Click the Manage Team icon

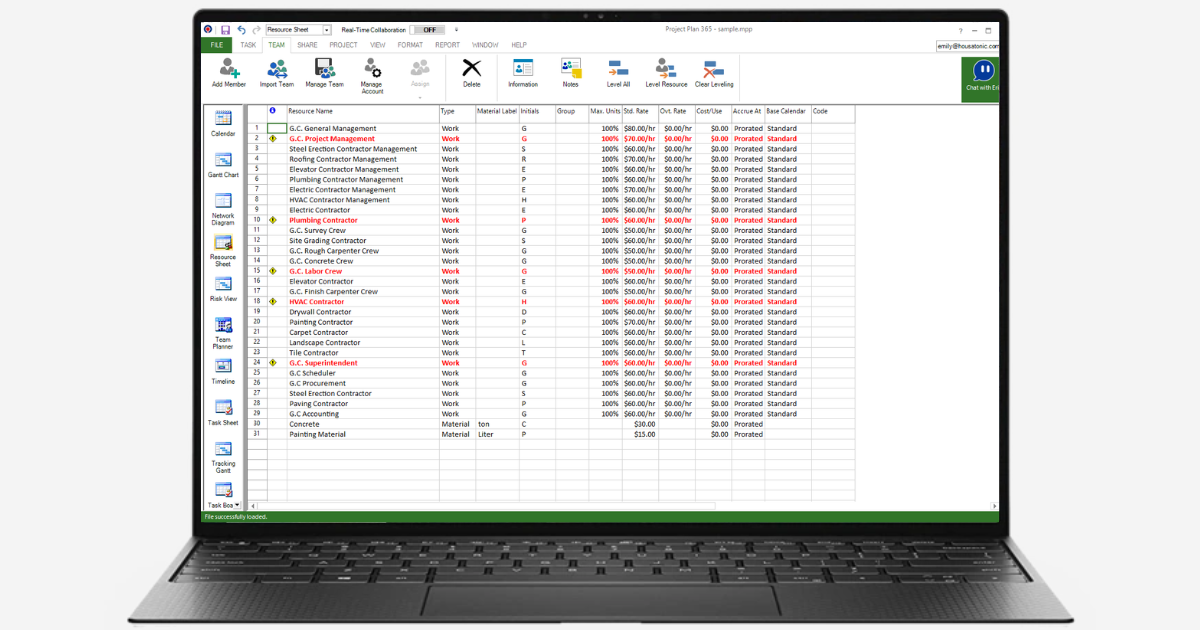324,68
